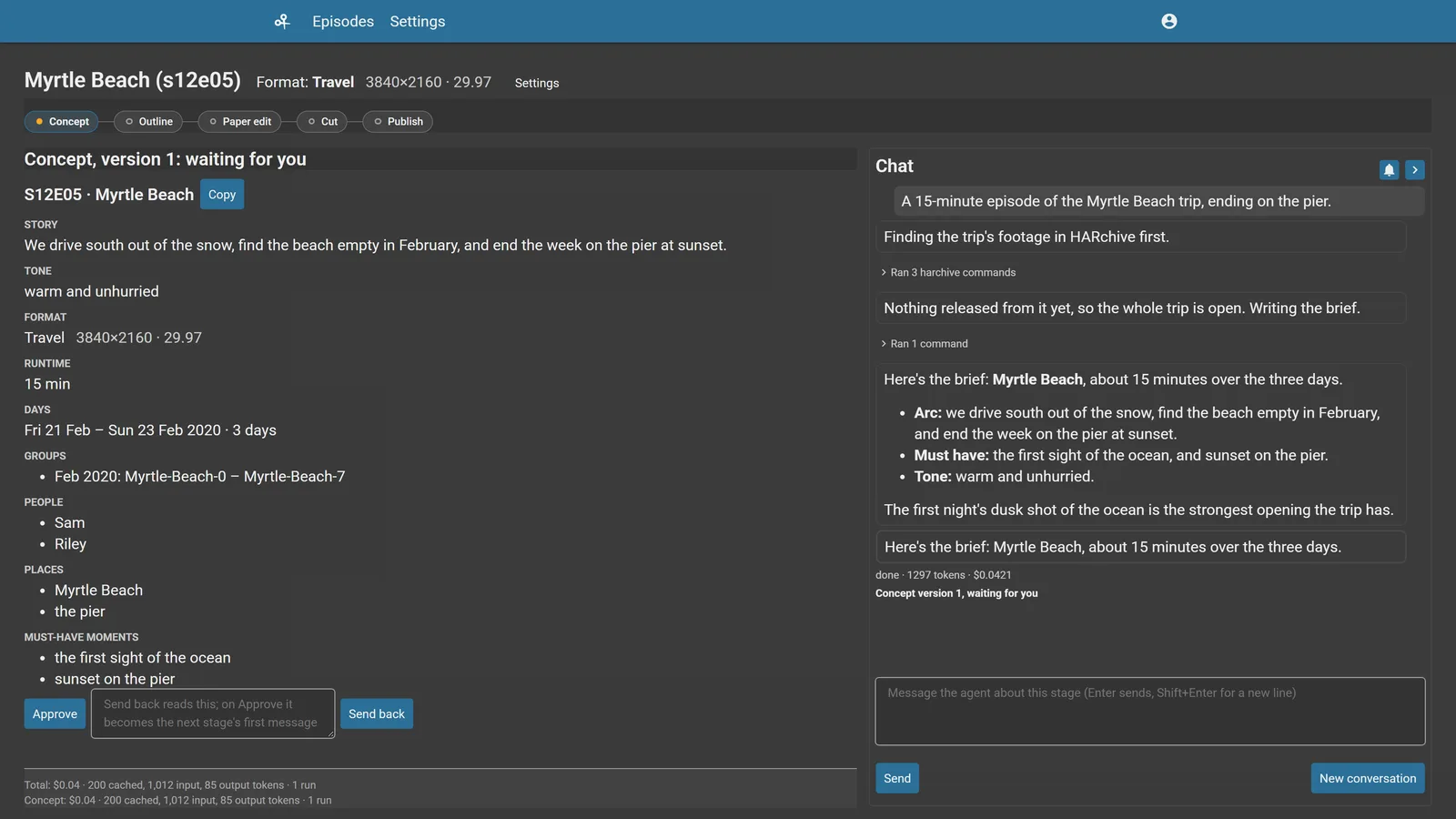
Task: Click the 'done · 1297 tokens · $0.0421' status line
Action: 944,575
